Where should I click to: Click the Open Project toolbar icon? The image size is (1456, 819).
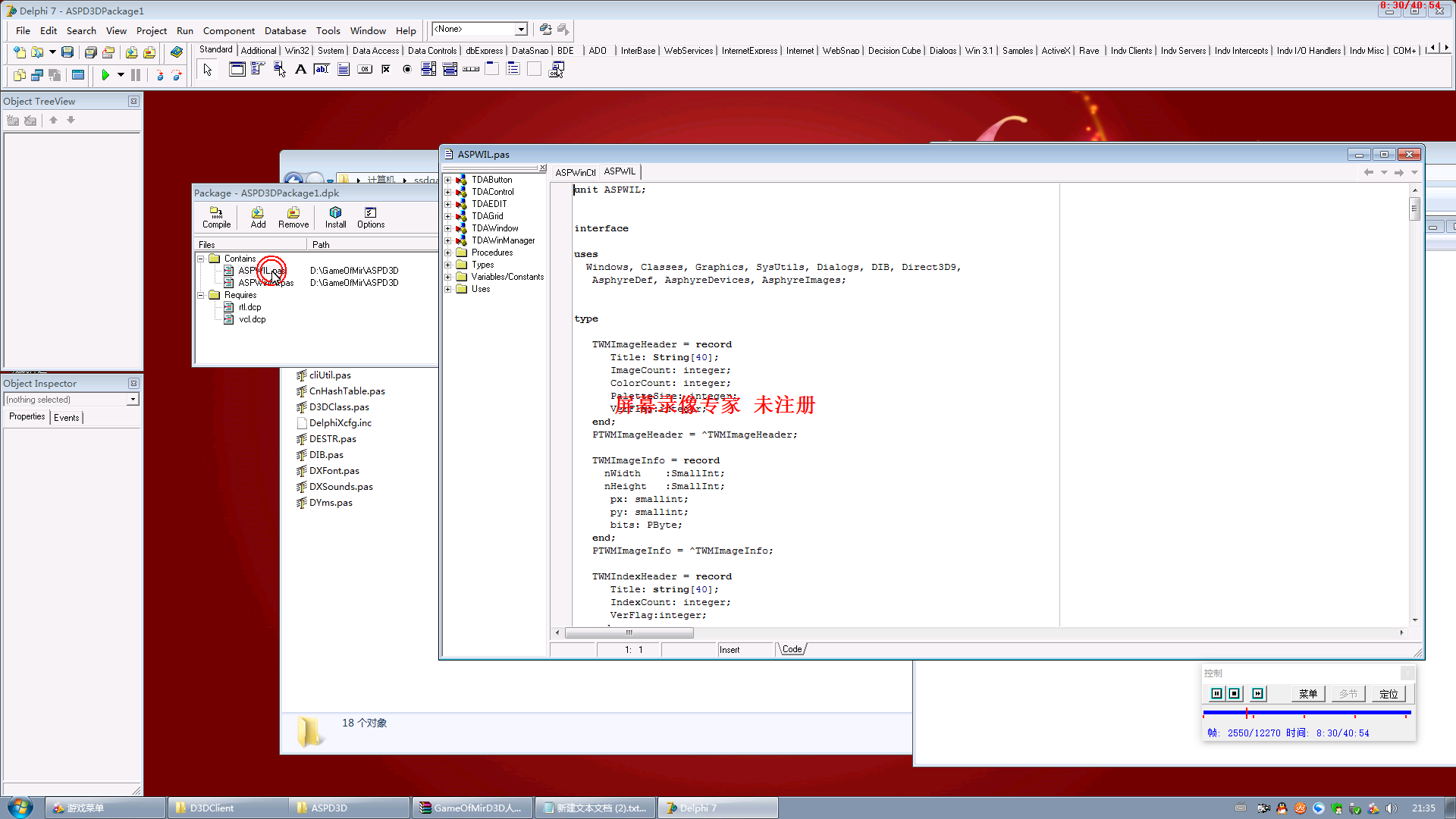108,52
